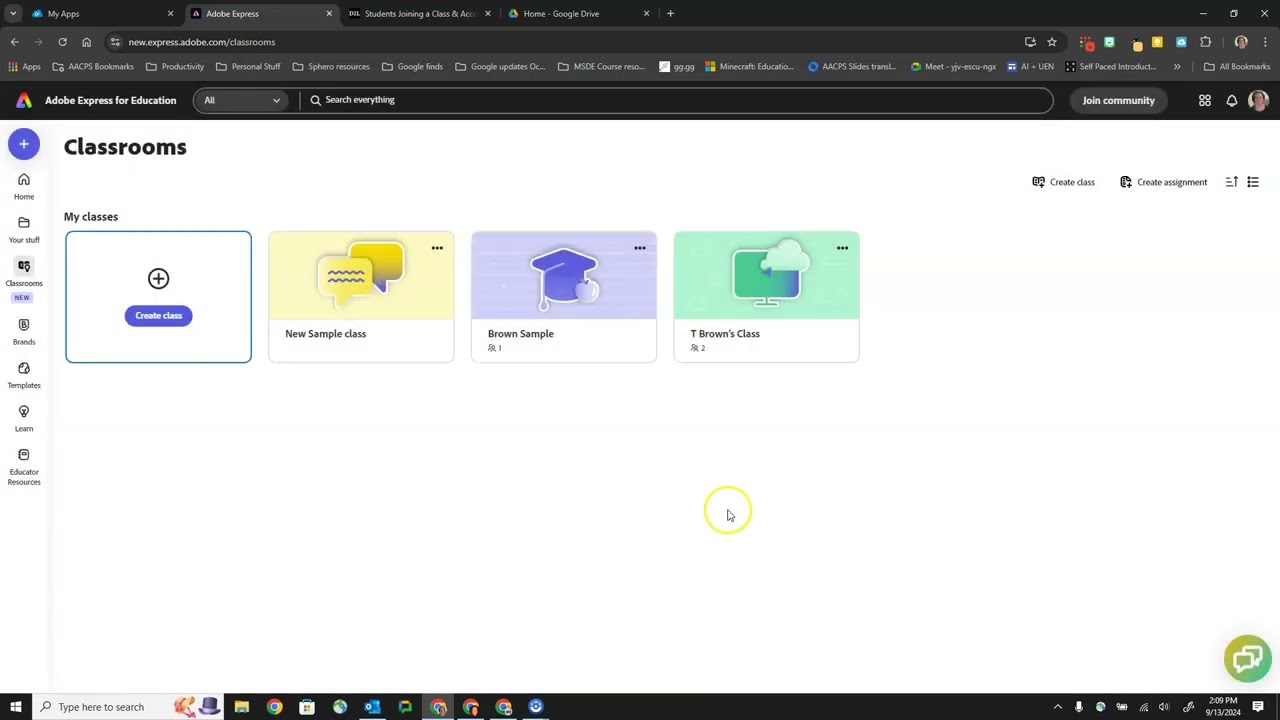Go back in browser history

click(14, 42)
